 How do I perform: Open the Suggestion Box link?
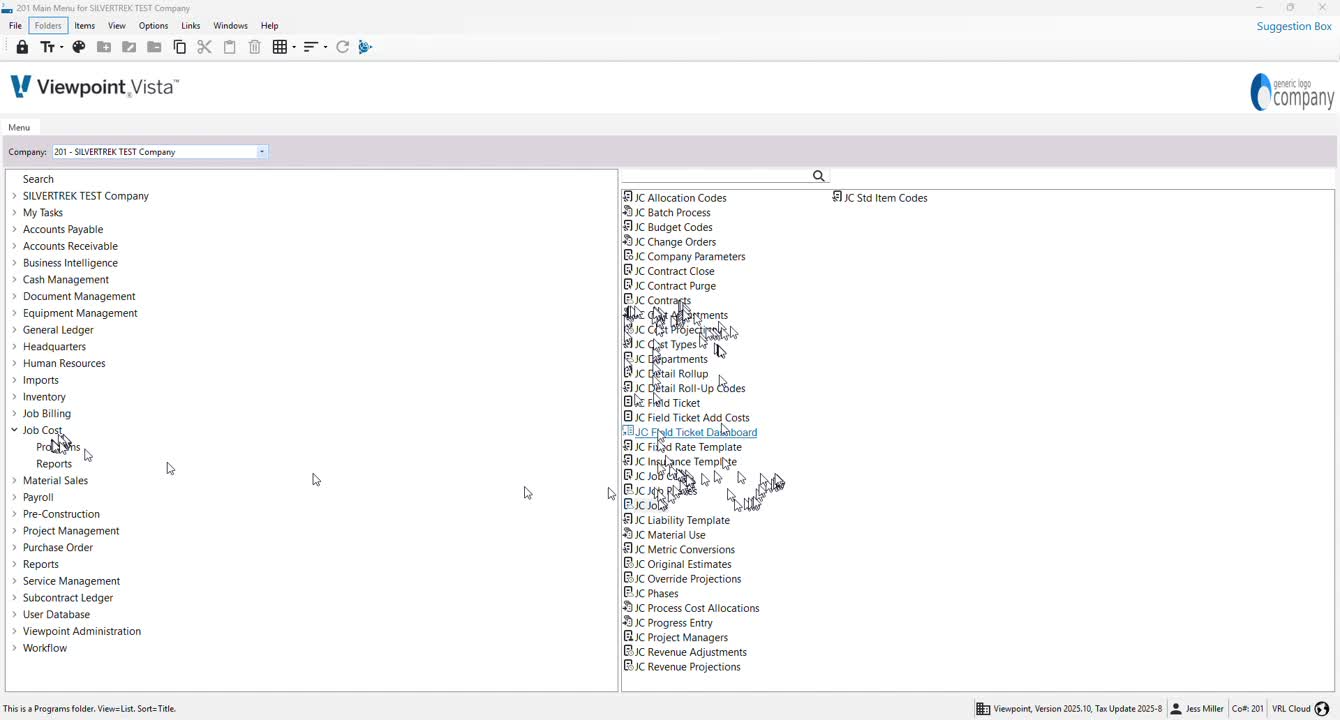pyautogui.click(x=1294, y=26)
